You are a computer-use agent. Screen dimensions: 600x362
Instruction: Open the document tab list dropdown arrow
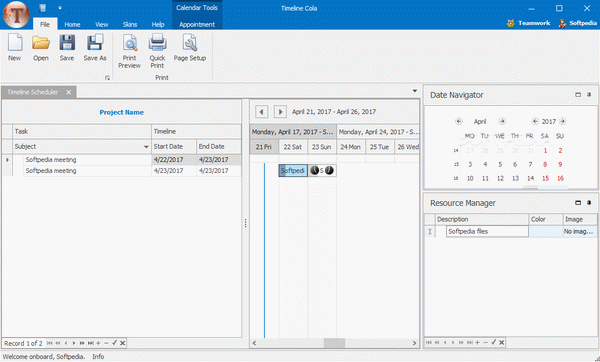point(415,91)
